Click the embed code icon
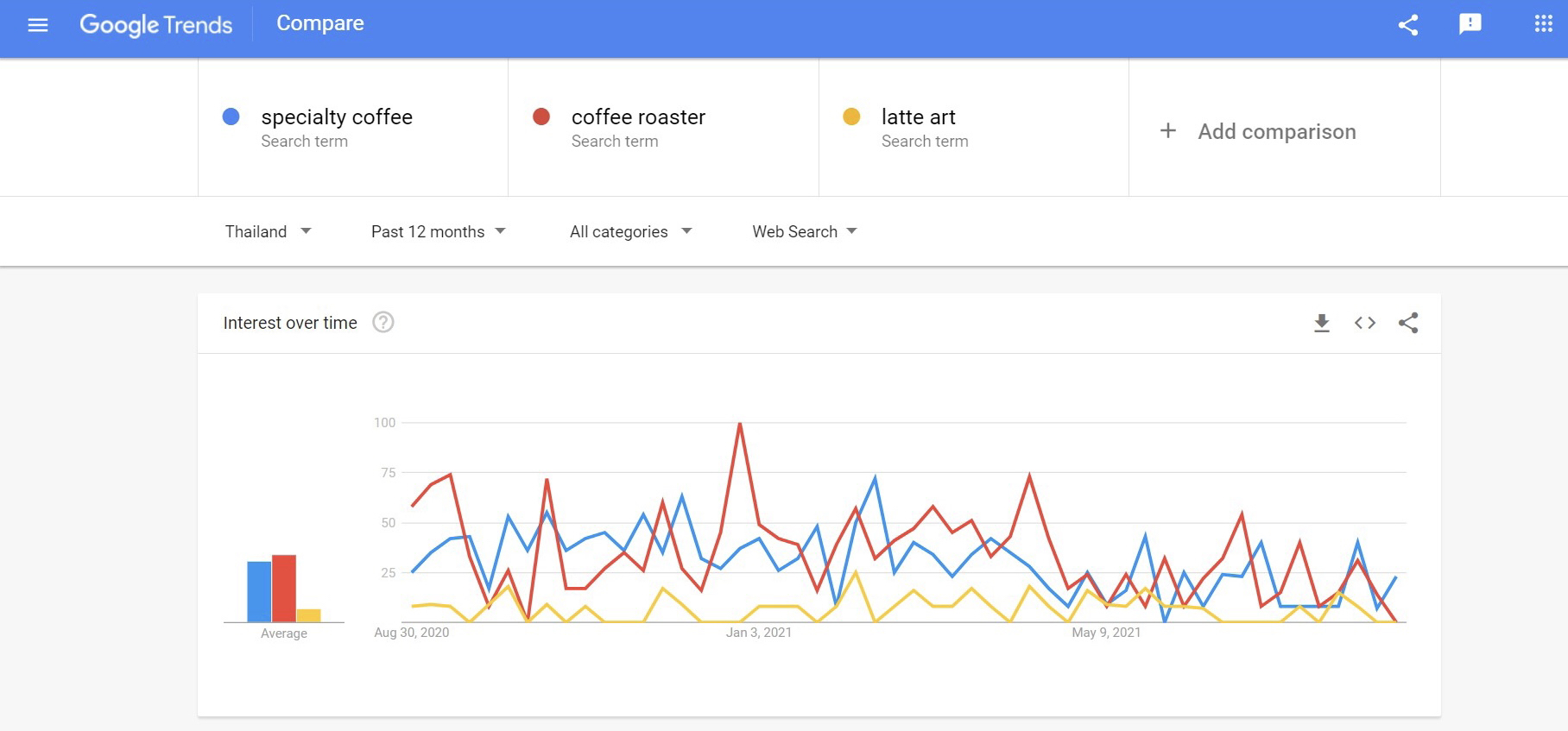Image resolution: width=1568 pixels, height=731 pixels. (1364, 323)
